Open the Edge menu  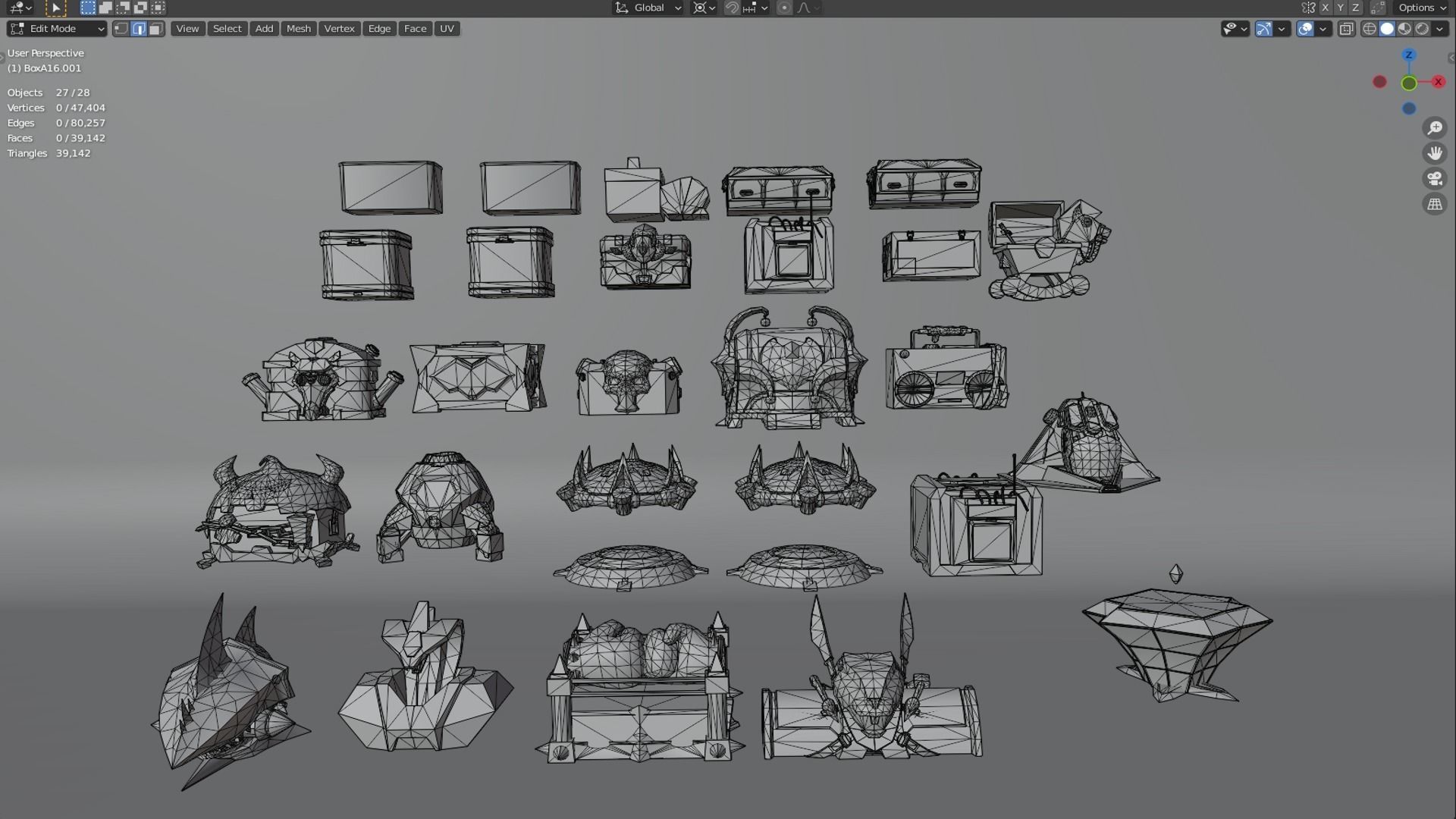[379, 29]
